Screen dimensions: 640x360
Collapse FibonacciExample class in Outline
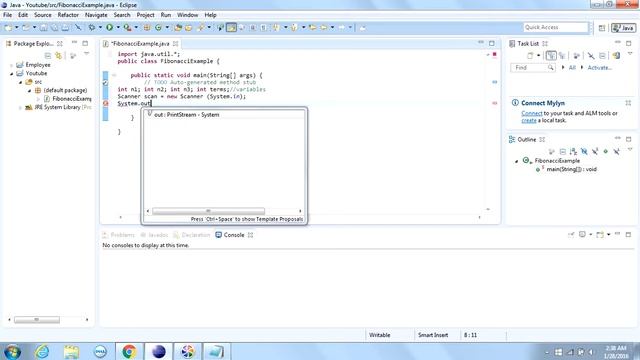516,161
